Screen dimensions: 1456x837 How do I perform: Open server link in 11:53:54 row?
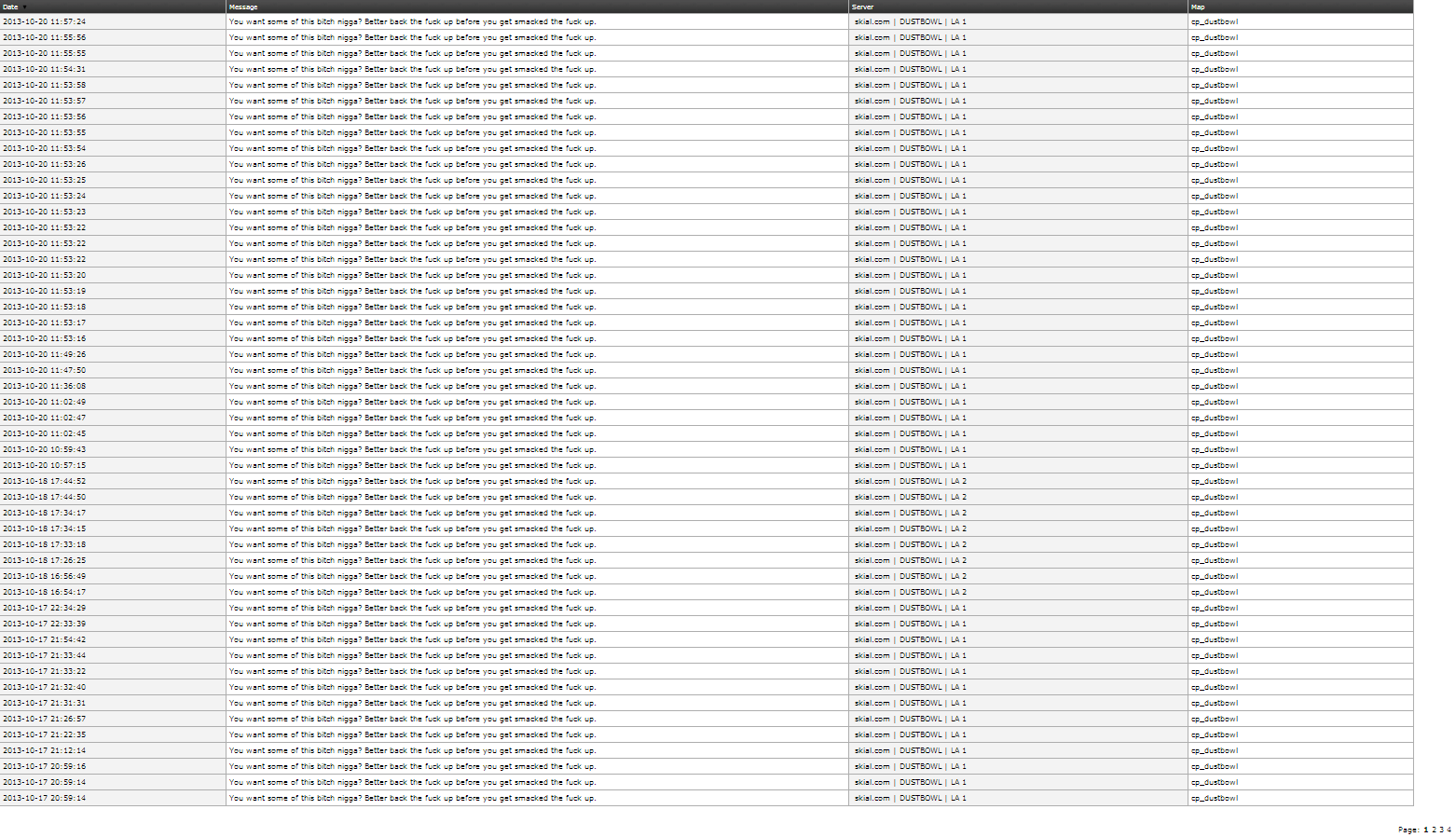(910, 148)
